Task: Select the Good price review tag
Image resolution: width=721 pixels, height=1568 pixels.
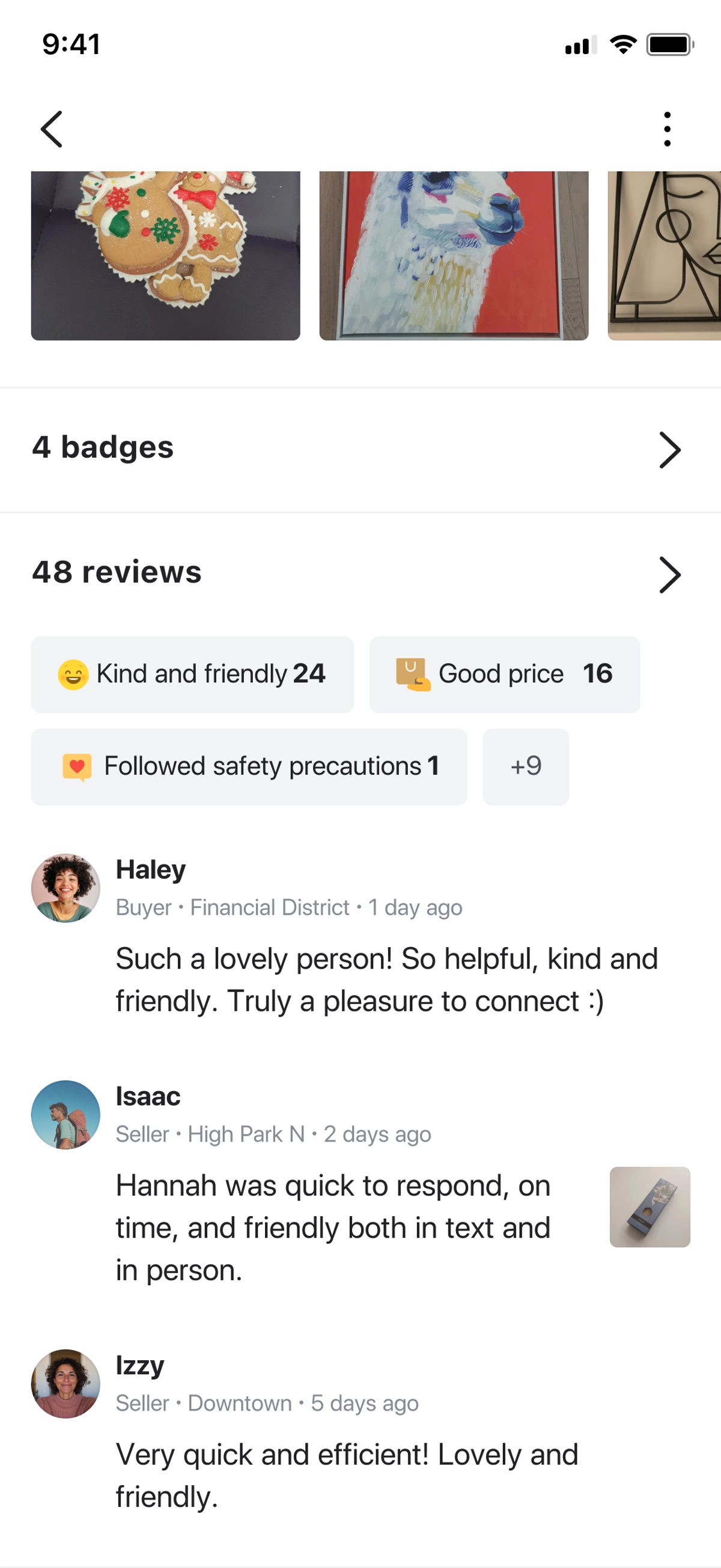Action: click(x=504, y=674)
